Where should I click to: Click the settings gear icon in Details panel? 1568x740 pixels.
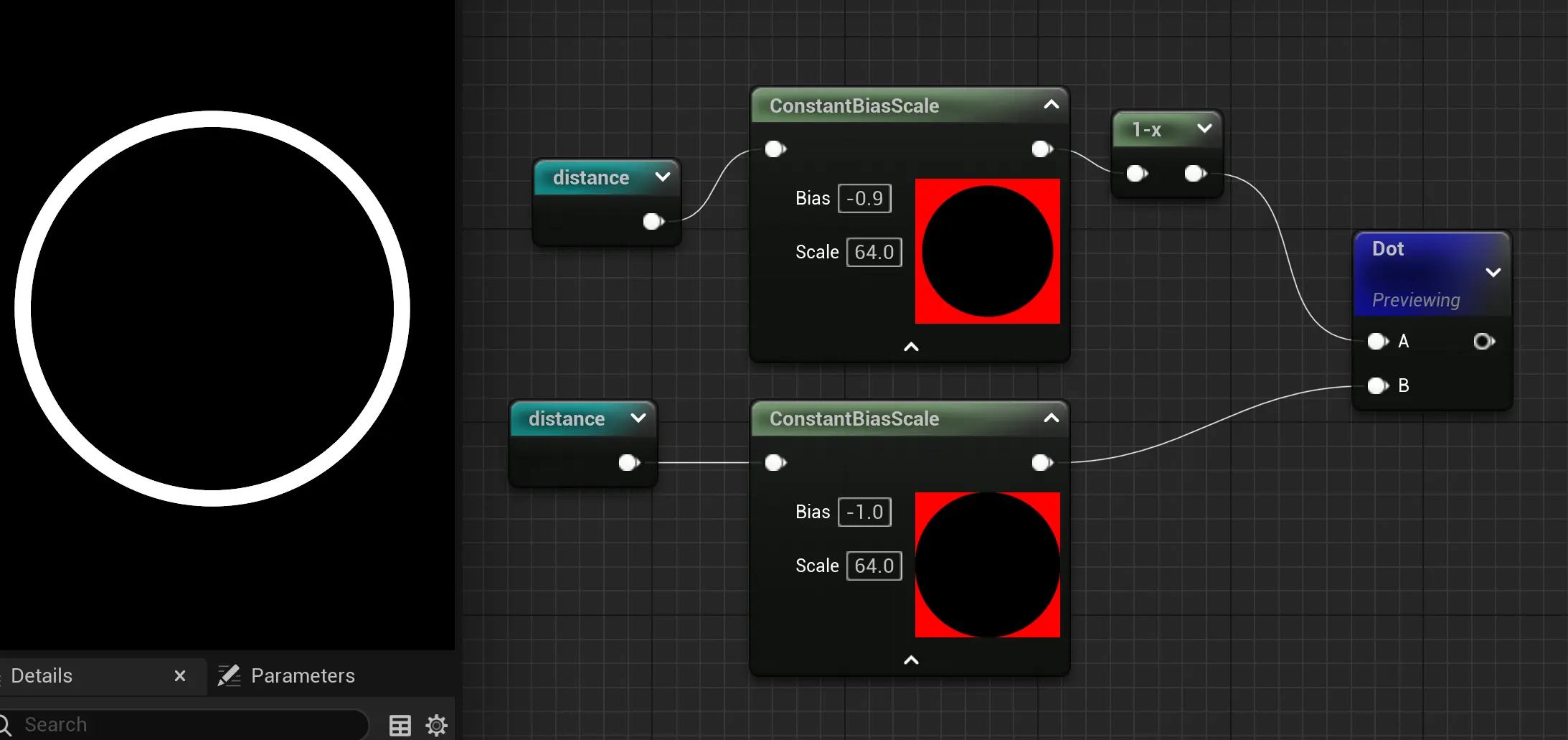tap(436, 725)
